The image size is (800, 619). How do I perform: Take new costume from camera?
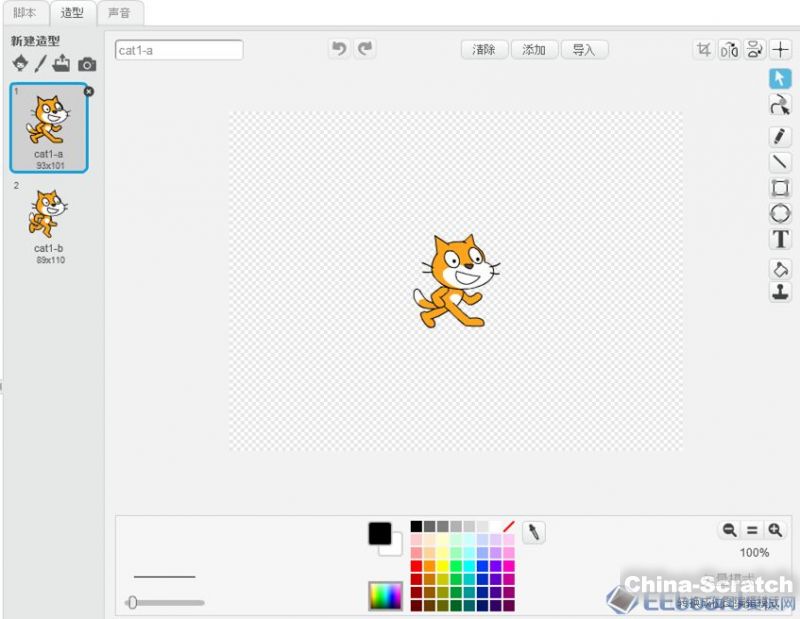[x=88, y=64]
